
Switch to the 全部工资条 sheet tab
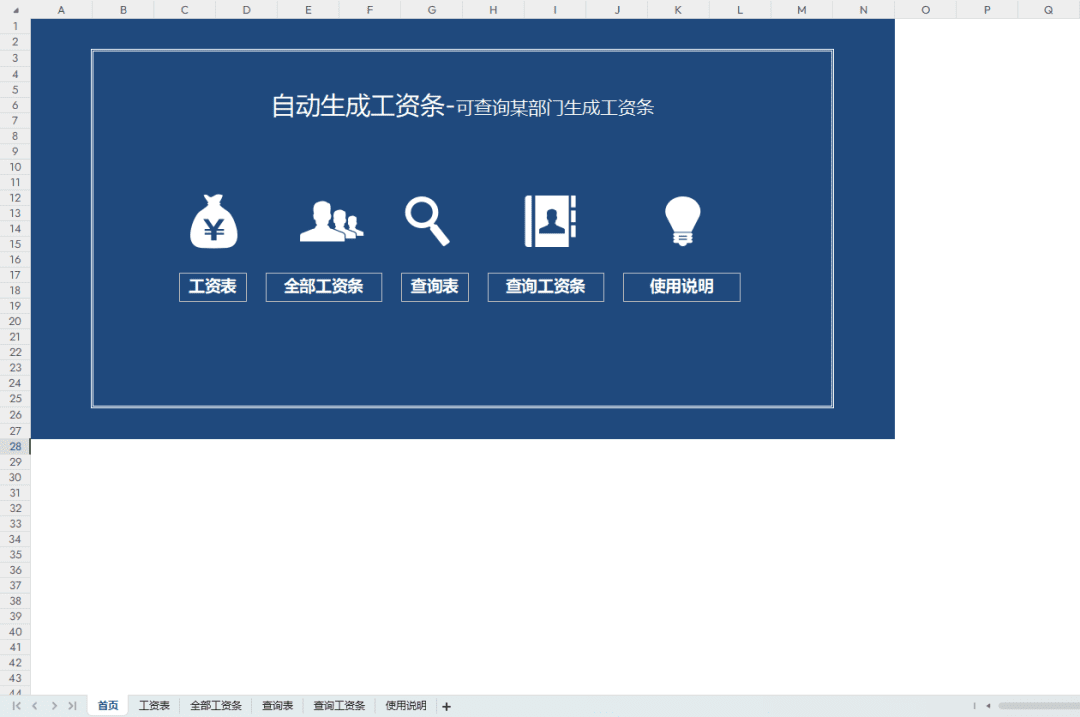click(216, 705)
